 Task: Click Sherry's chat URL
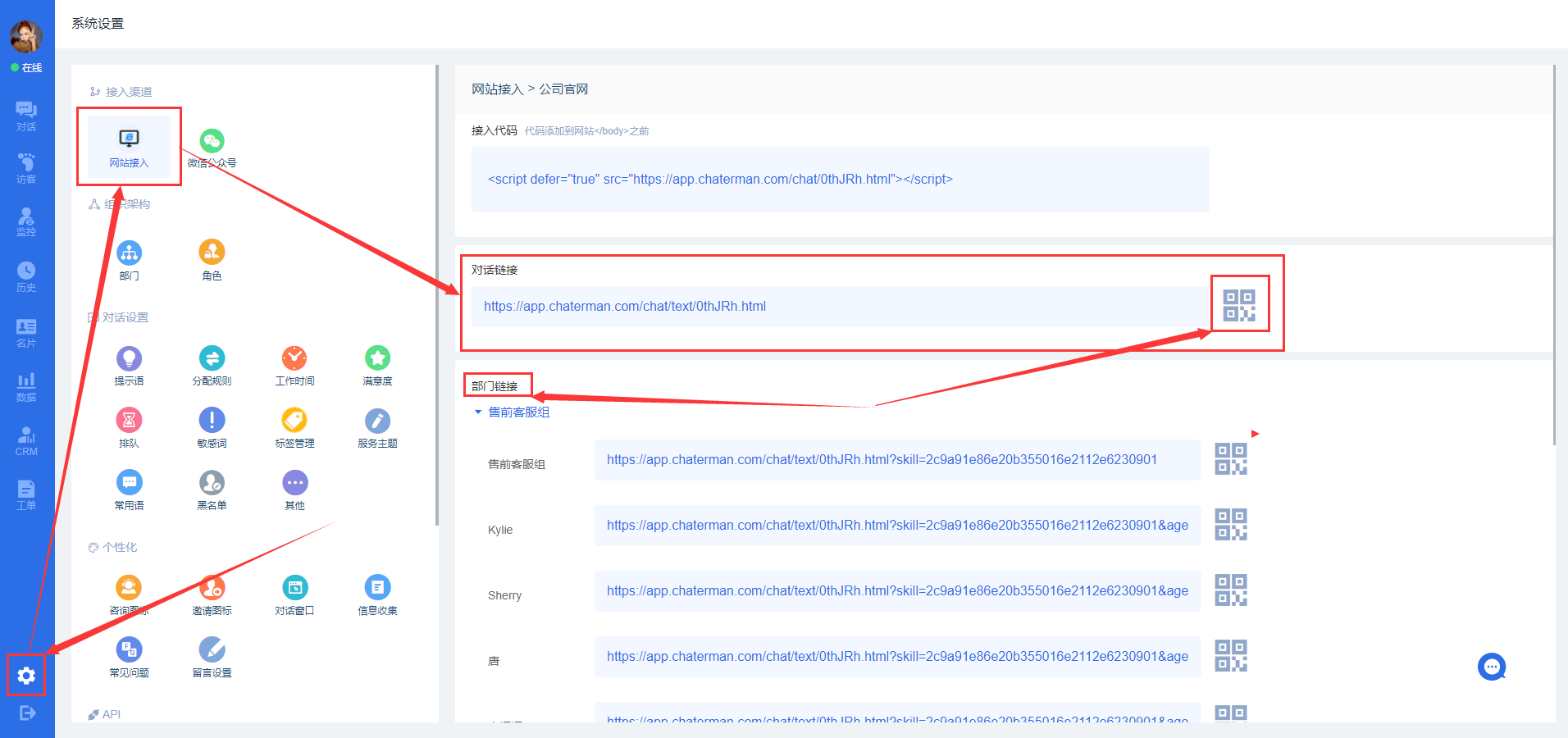[897, 590]
